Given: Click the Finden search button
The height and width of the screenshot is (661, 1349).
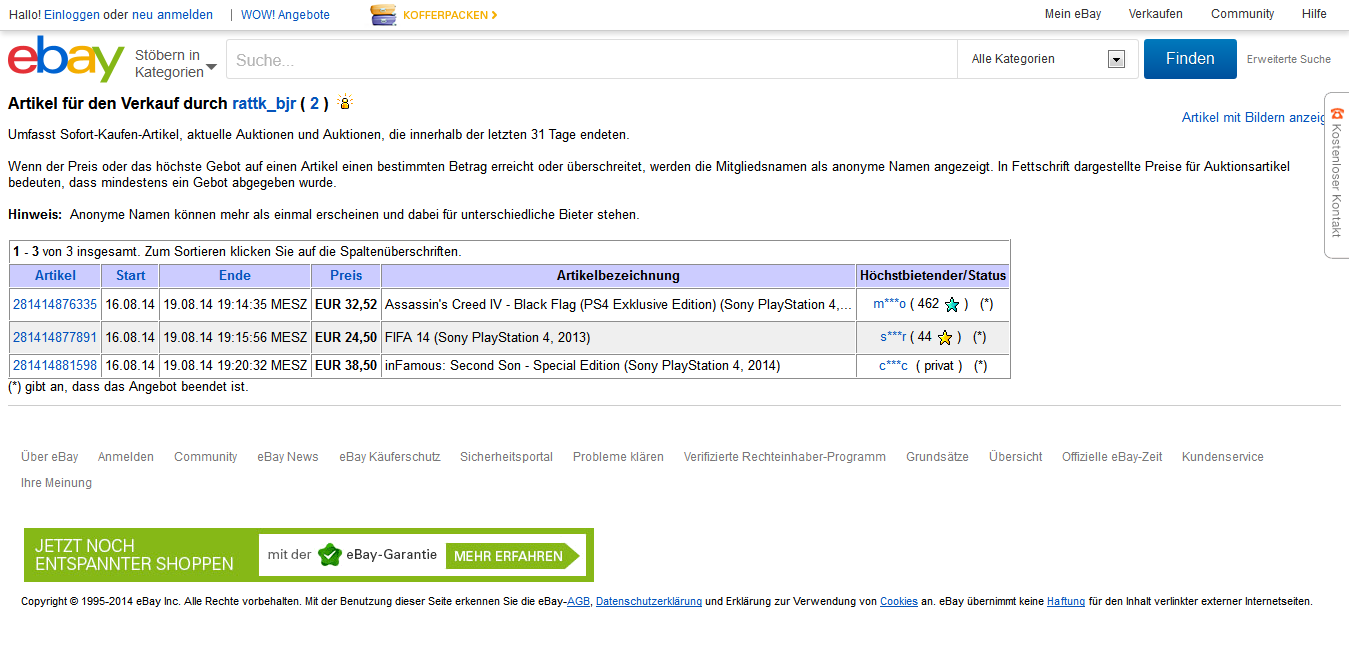Looking at the screenshot, I should tap(1190, 59).
